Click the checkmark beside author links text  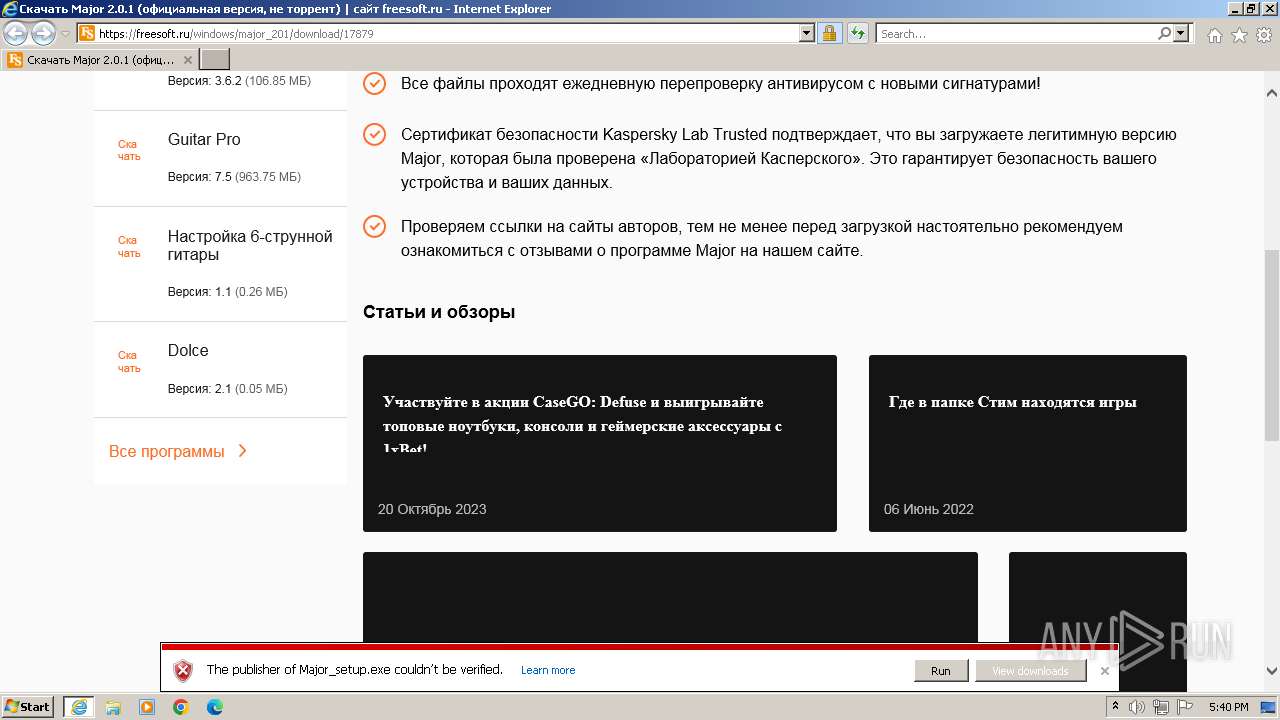[x=374, y=226]
